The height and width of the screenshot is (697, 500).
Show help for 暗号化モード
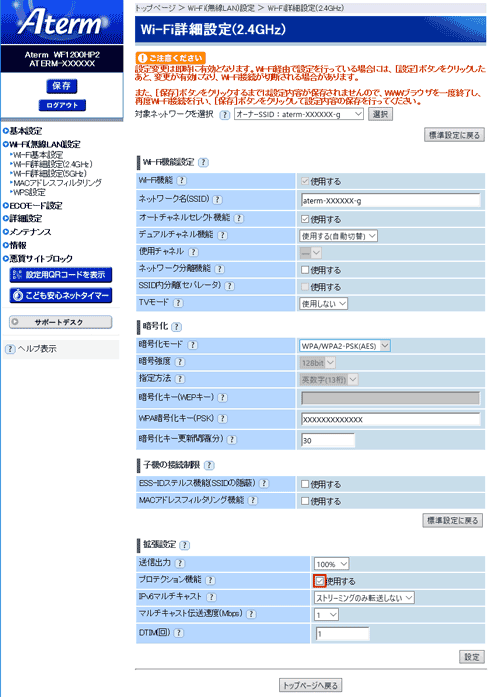coord(192,345)
